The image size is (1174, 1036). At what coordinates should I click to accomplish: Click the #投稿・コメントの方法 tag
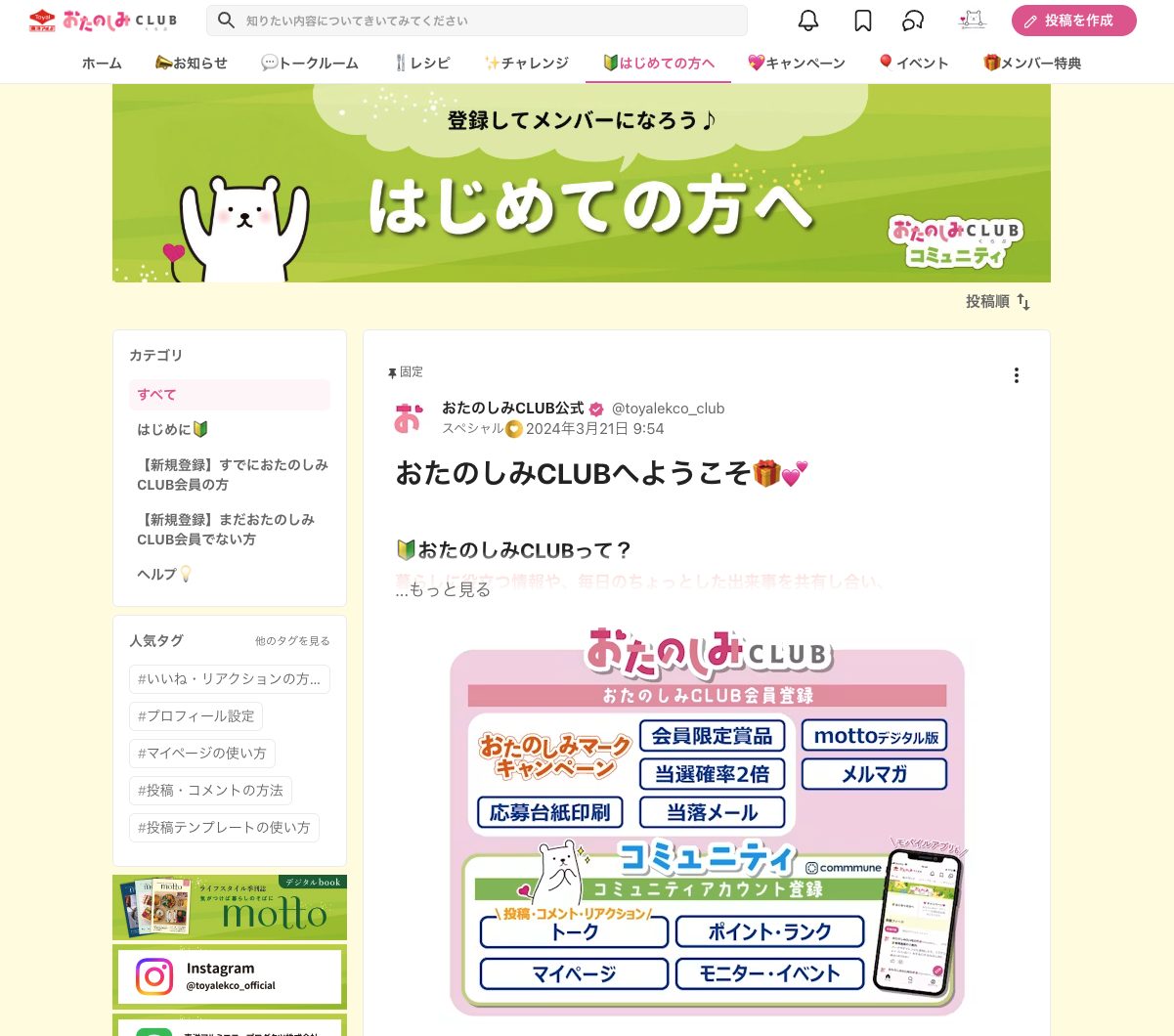pos(210,791)
